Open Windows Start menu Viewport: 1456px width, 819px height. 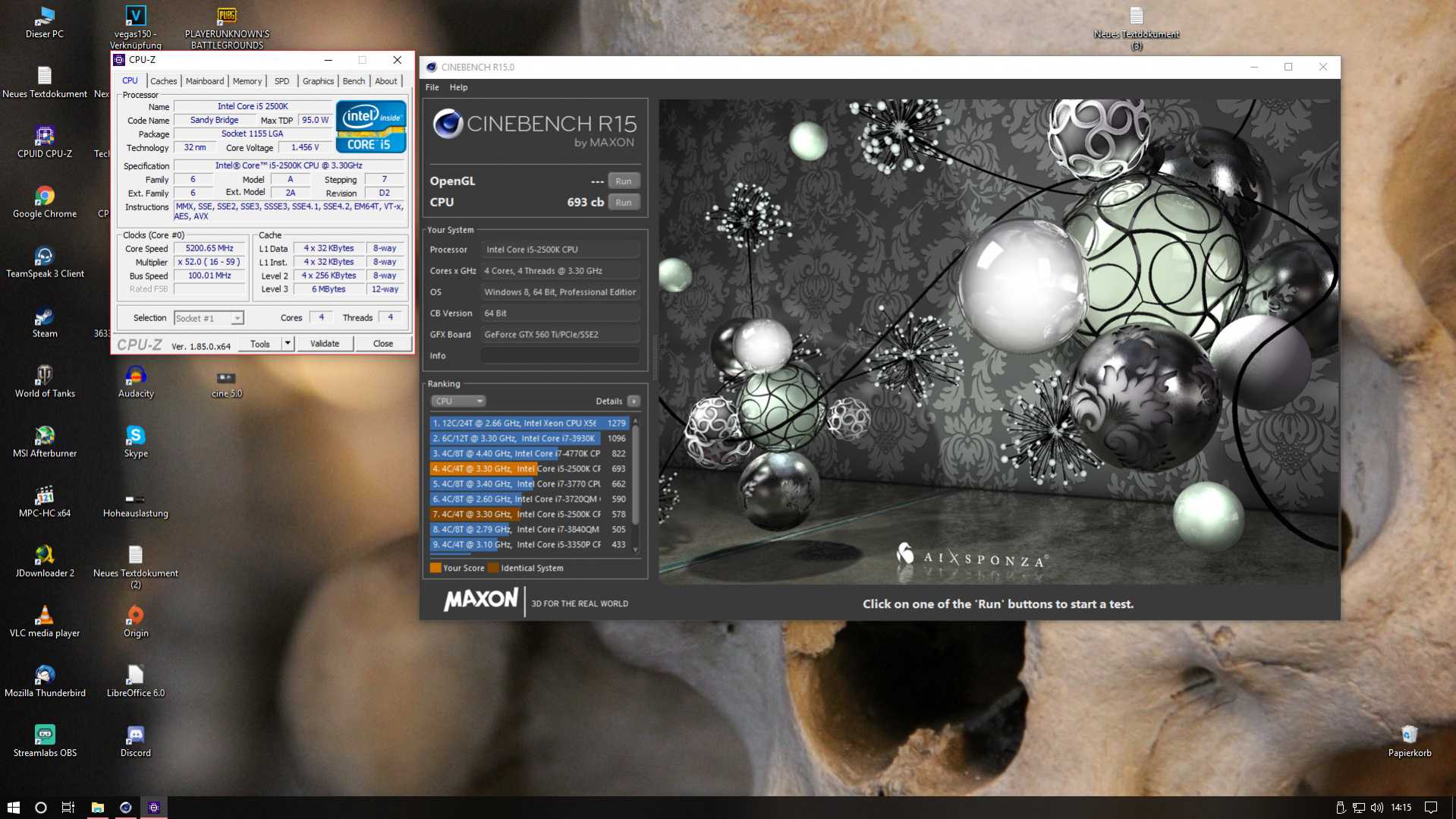click(14, 808)
